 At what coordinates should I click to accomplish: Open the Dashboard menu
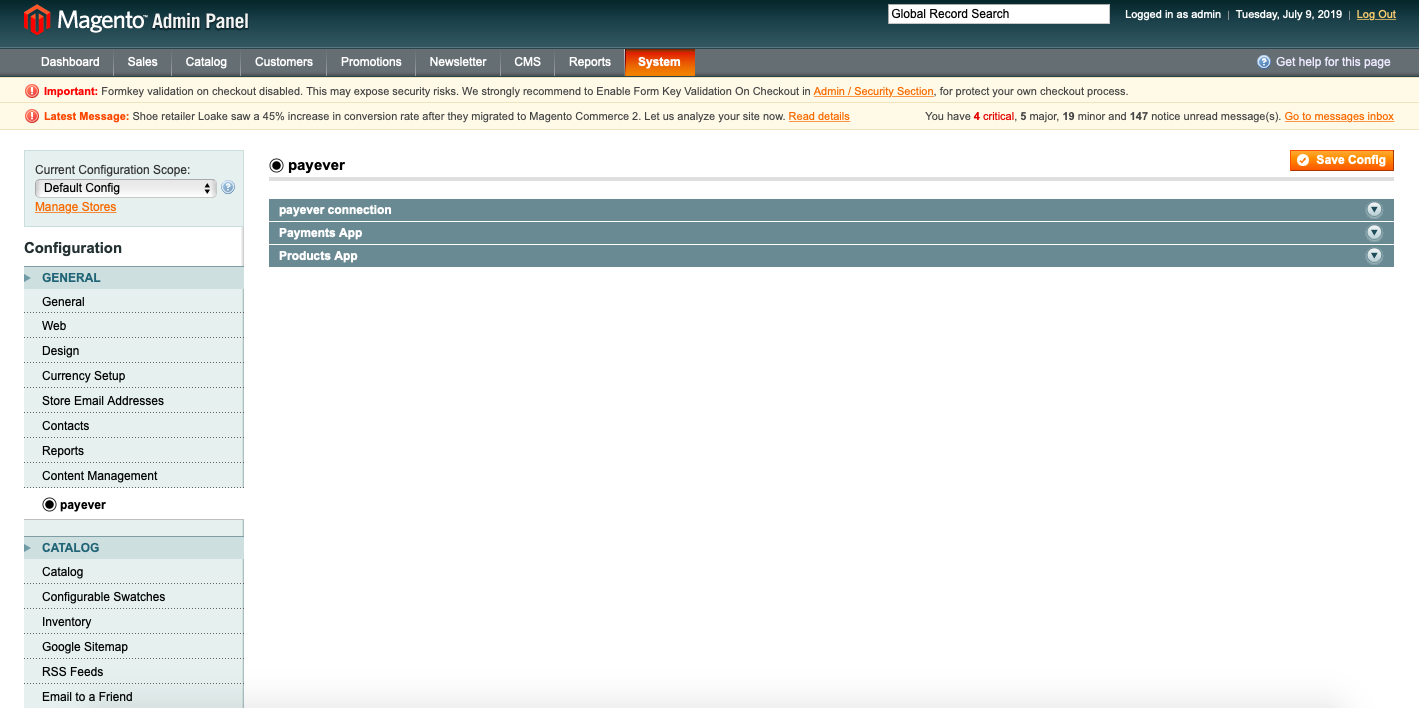pyautogui.click(x=70, y=62)
